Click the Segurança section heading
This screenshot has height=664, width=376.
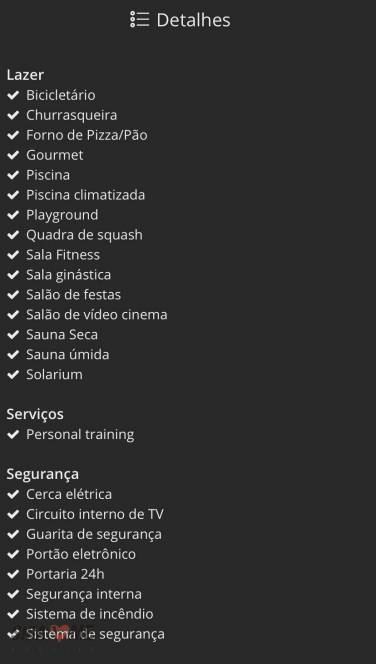[42, 474]
